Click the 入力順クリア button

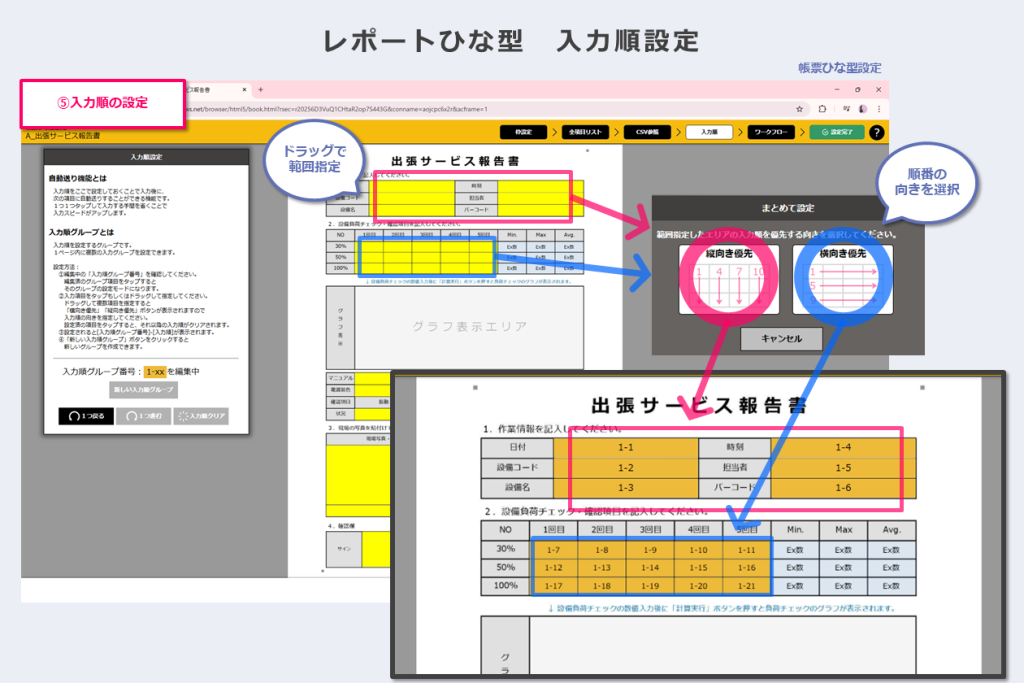click(x=201, y=416)
